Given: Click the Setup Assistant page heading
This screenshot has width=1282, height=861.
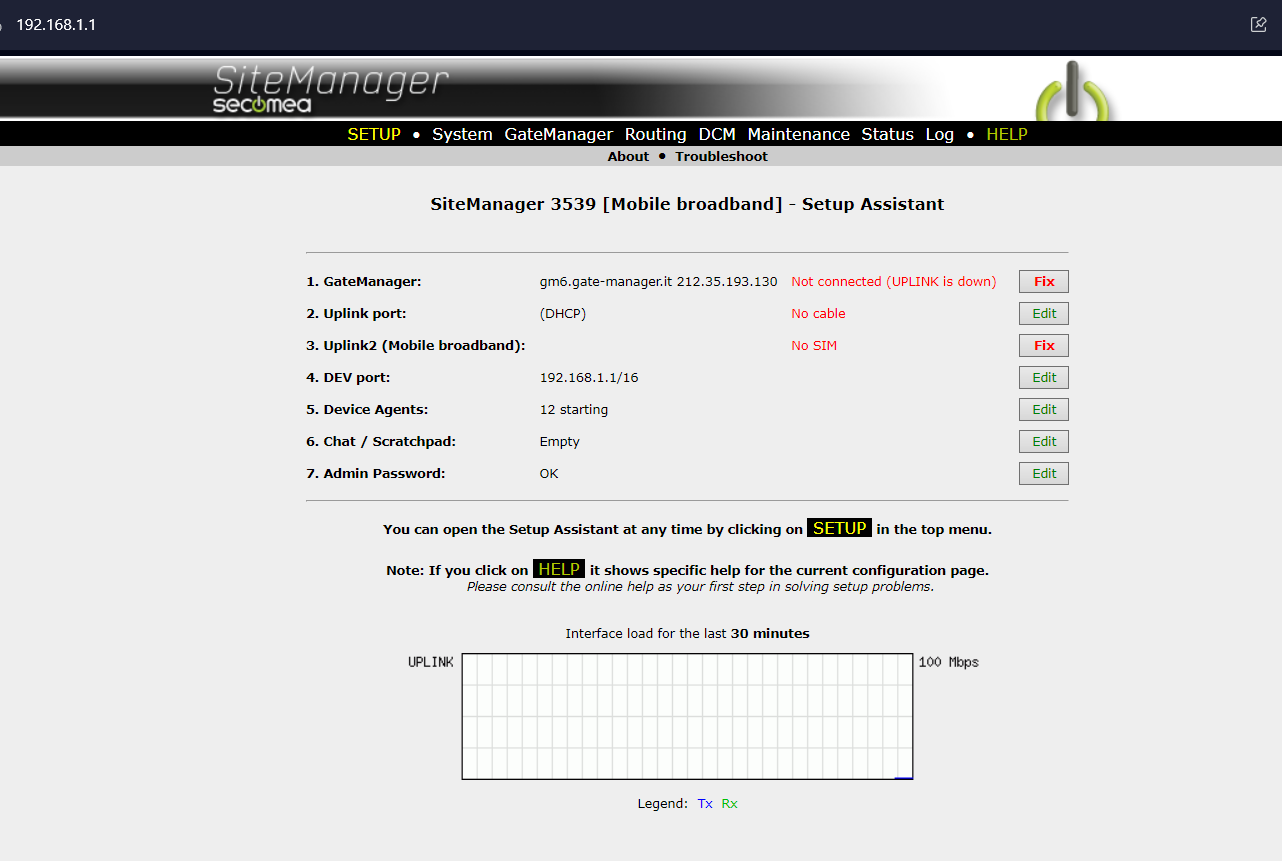Looking at the screenshot, I should pyautogui.click(x=687, y=204).
